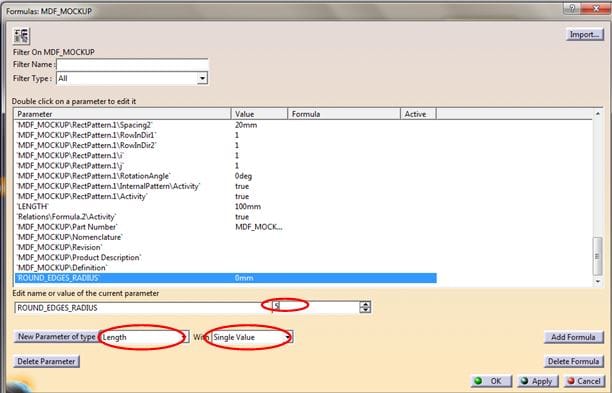Image resolution: width=612 pixels, height=393 pixels.
Task: Click the Active column header
Action: tap(418, 114)
